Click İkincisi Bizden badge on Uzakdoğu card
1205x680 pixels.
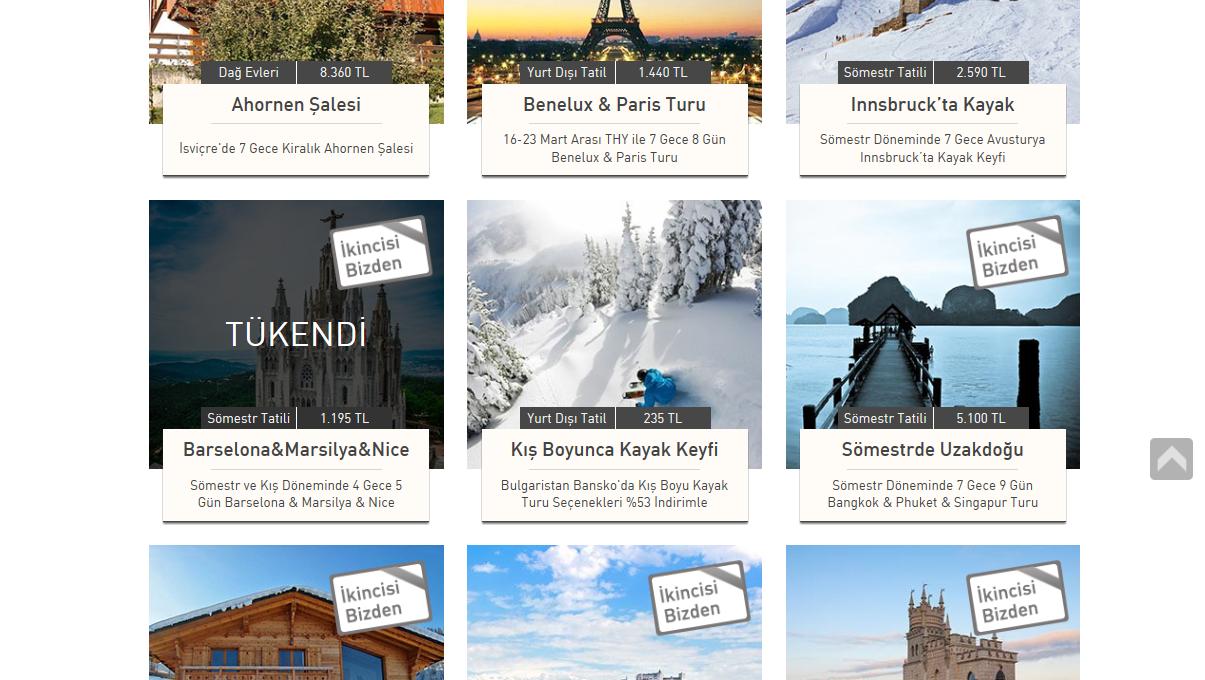[x=1017, y=253]
